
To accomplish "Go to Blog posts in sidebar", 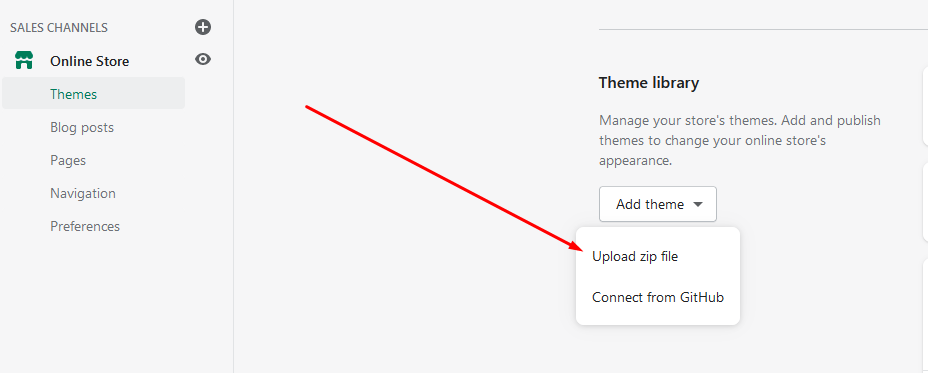I will tap(82, 127).
